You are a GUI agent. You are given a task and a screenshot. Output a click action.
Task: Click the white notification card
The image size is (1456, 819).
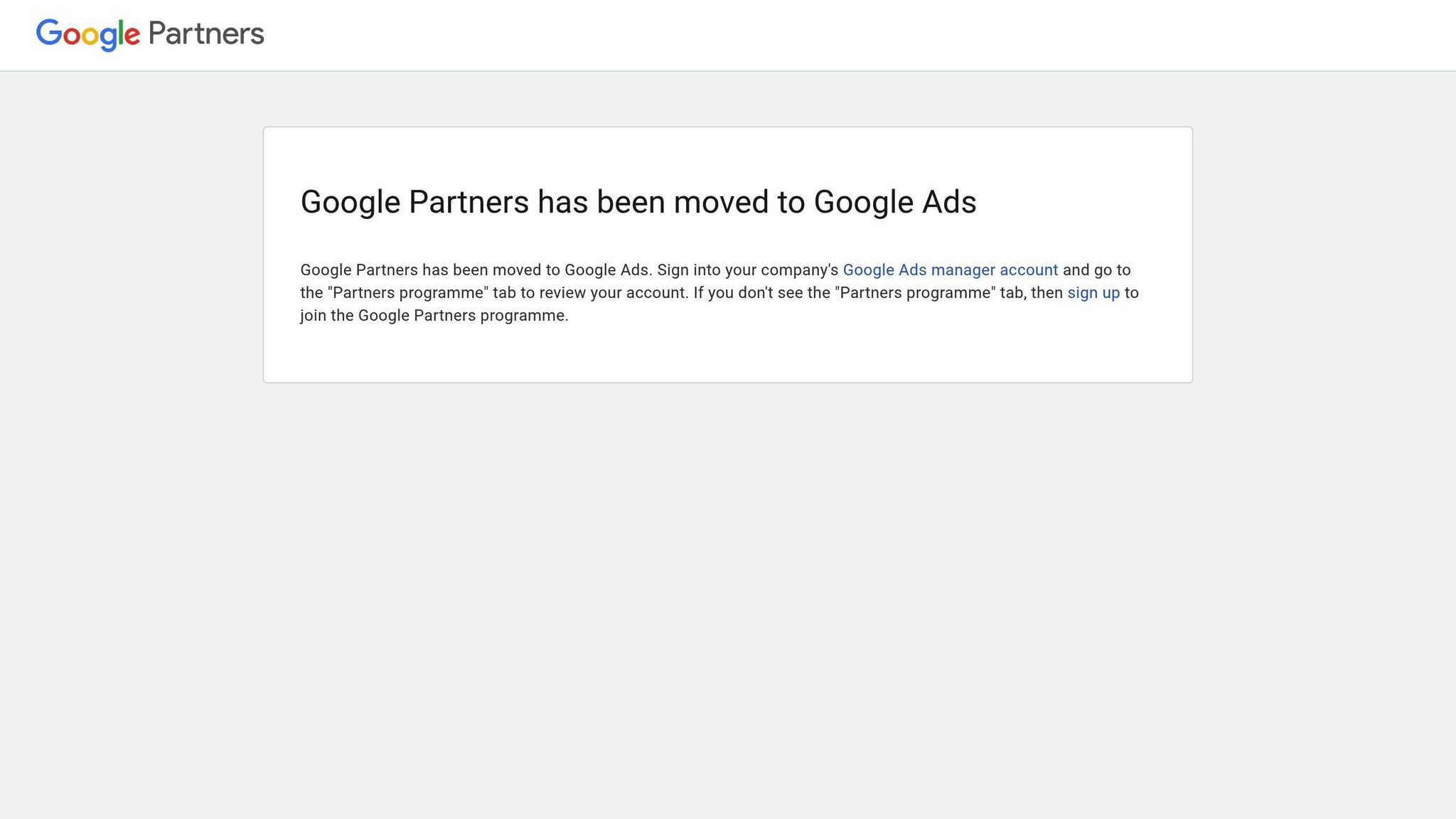[x=728, y=254]
